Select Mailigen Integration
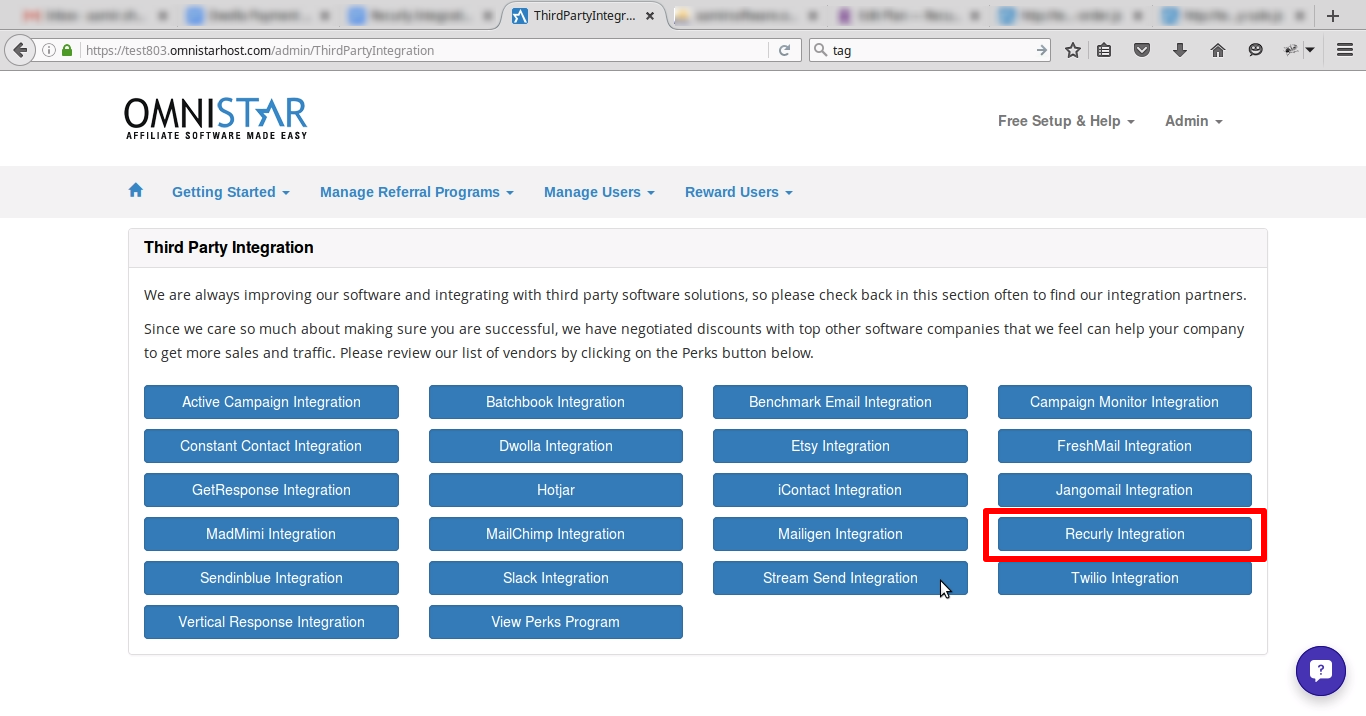The height and width of the screenshot is (716, 1366). [840, 534]
